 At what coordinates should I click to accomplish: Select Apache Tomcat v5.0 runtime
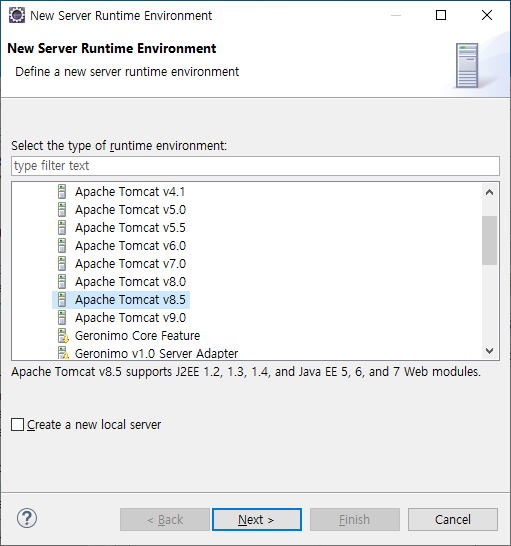pyautogui.click(x=131, y=210)
